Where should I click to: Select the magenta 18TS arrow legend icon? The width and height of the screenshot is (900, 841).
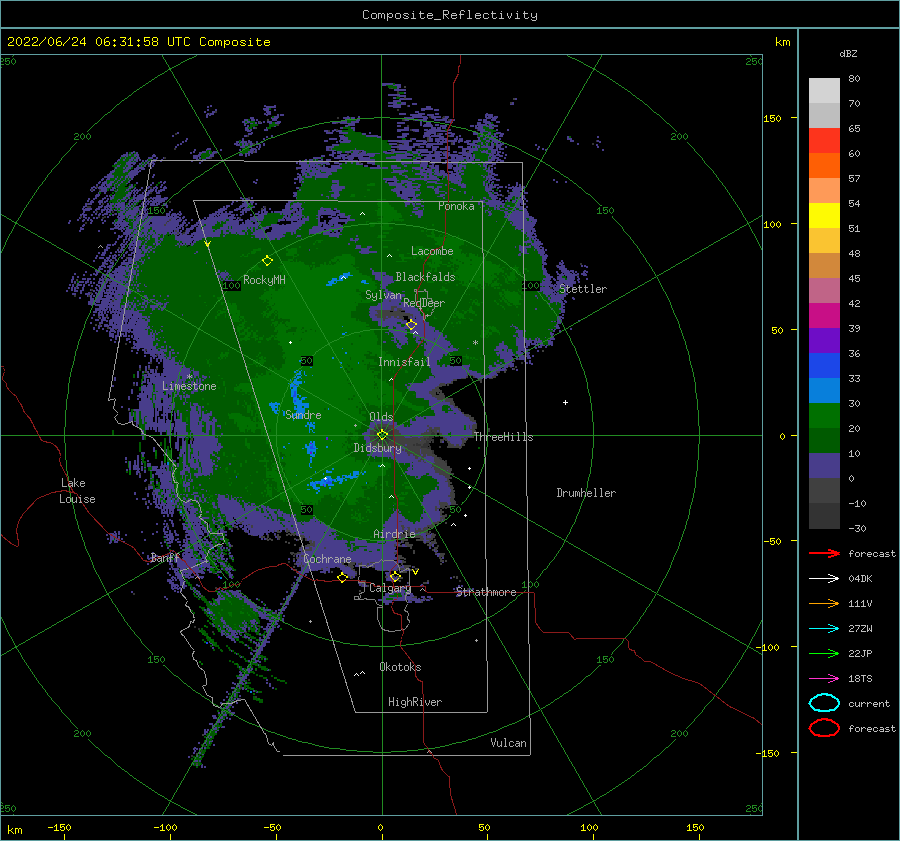(x=824, y=678)
